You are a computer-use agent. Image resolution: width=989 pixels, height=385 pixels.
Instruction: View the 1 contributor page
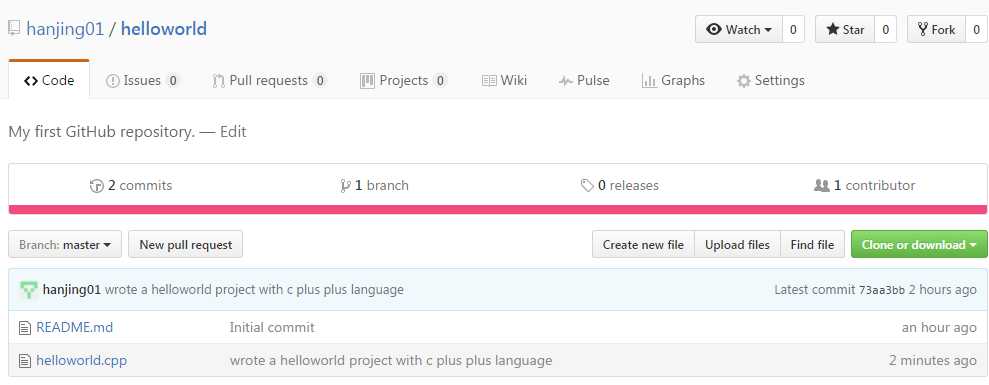864,186
